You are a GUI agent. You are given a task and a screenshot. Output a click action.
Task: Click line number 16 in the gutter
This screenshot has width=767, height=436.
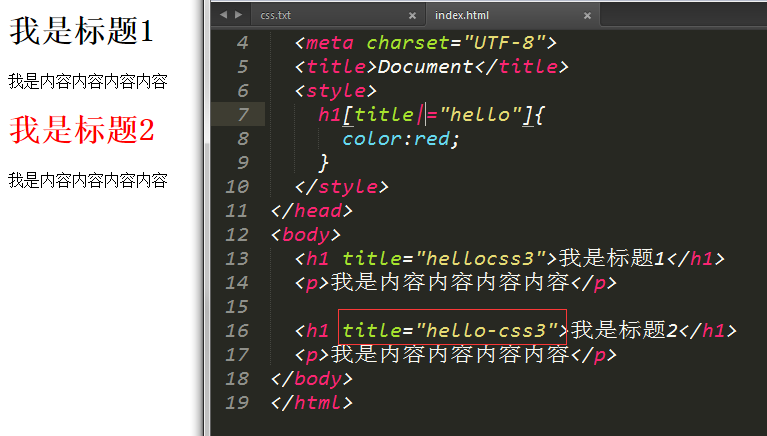coord(237,330)
